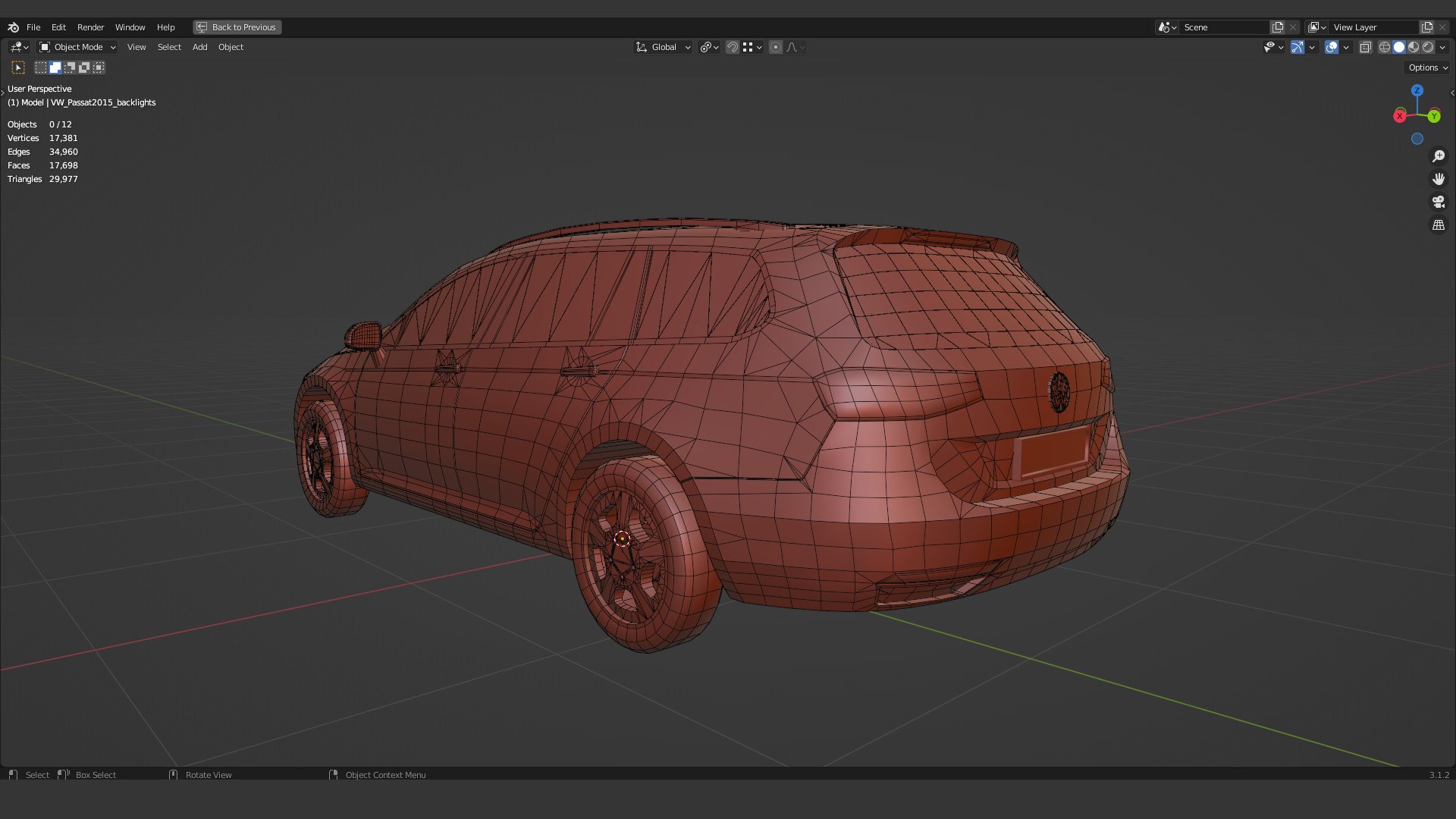Select the tweak select tool icon
Screen dimensions: 1456x819
[19, 67]
